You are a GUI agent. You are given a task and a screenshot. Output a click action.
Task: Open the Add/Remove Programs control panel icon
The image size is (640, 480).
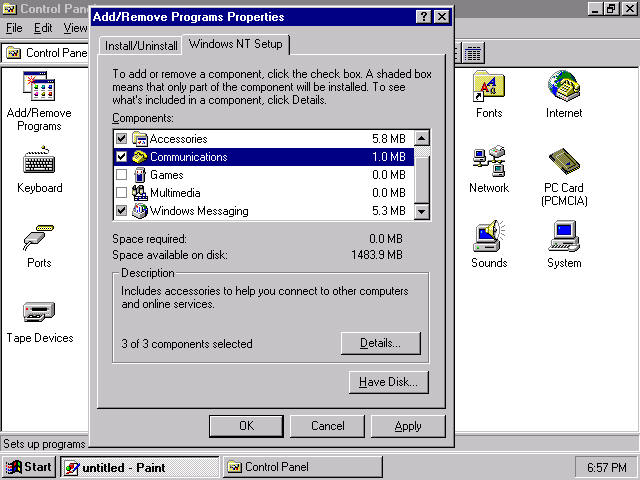coord(39,87)
